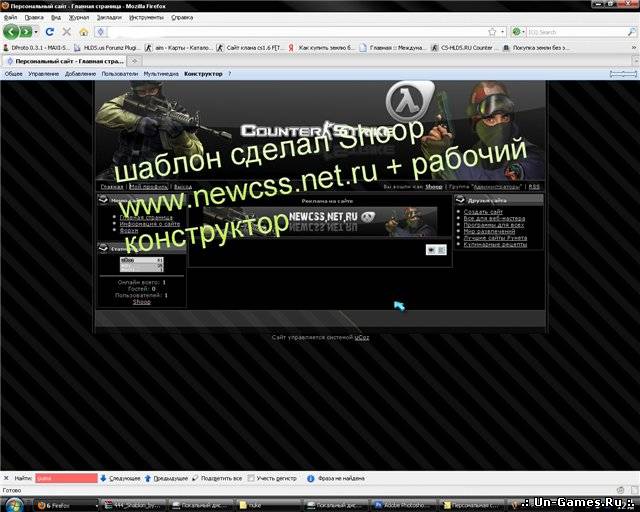
Task: Open the CS-HLDS.RU Counter bookmark
Action: [462, 48]
